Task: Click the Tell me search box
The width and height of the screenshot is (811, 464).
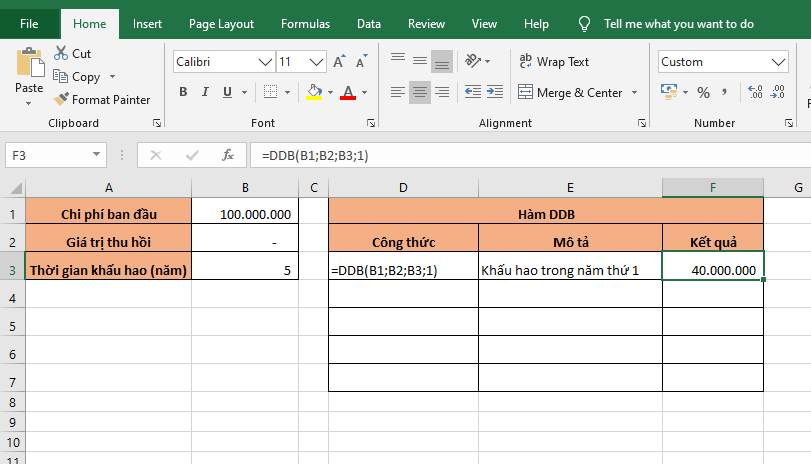Action: coord(679,24)
